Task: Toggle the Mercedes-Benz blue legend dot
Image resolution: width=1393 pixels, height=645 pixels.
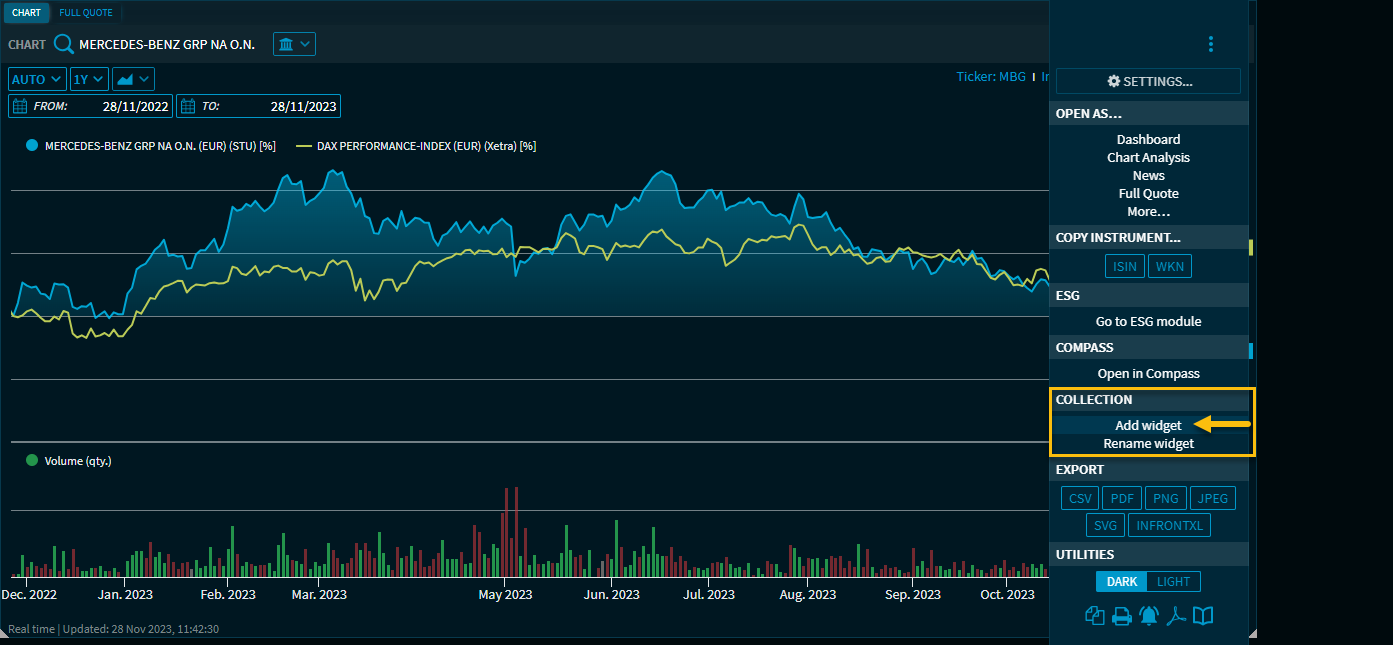Action: pos(32,146)
